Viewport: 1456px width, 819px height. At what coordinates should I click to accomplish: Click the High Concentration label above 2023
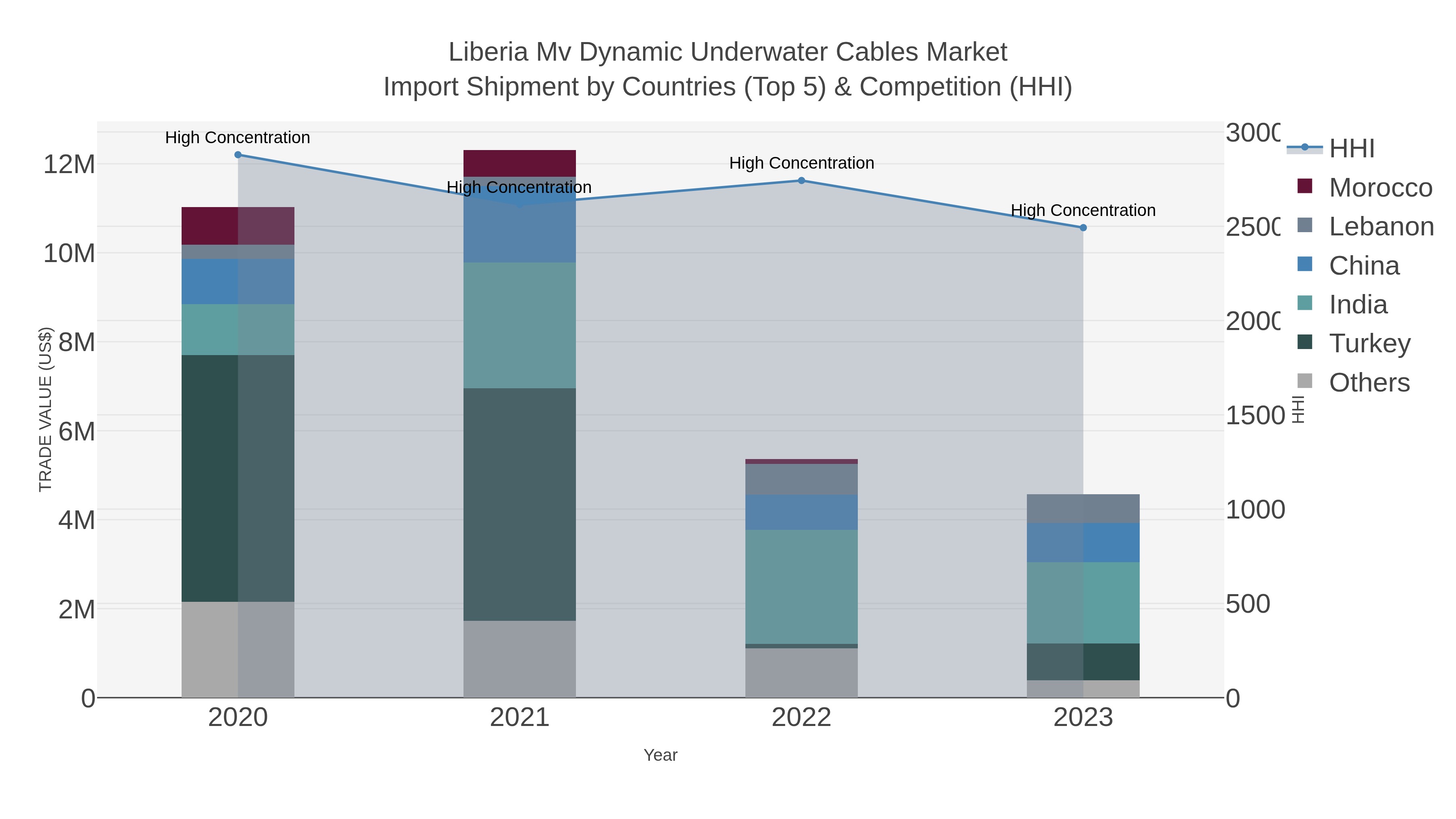coord(1084,210)
